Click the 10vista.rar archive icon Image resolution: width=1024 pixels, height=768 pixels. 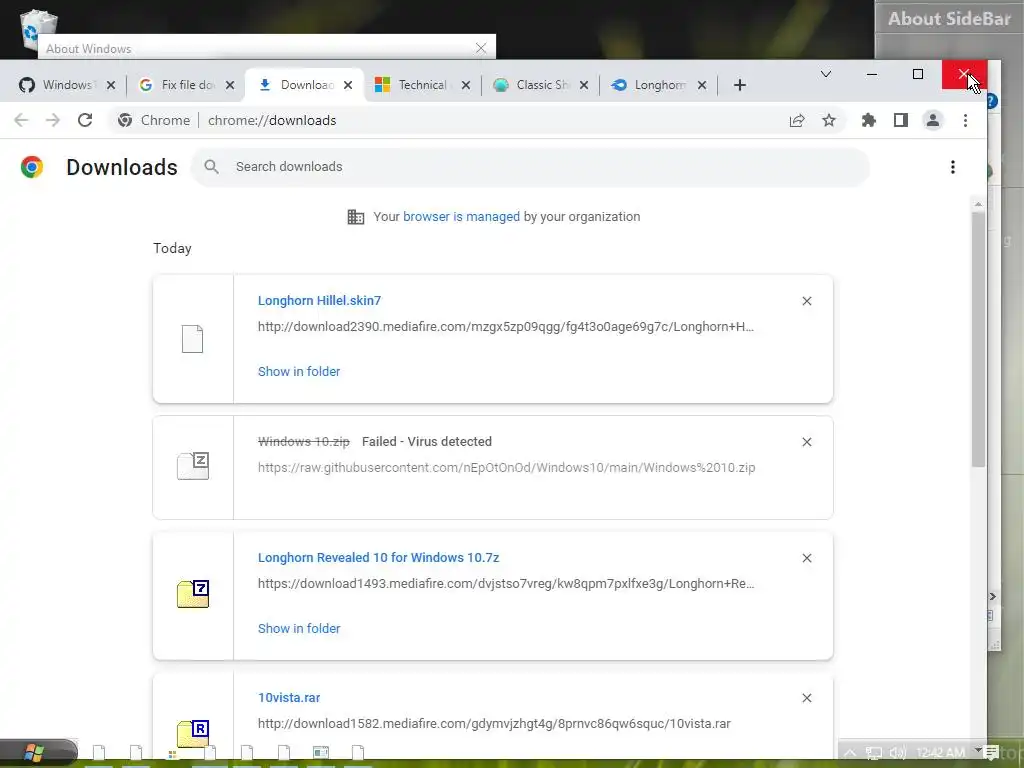tap(193, 733)
